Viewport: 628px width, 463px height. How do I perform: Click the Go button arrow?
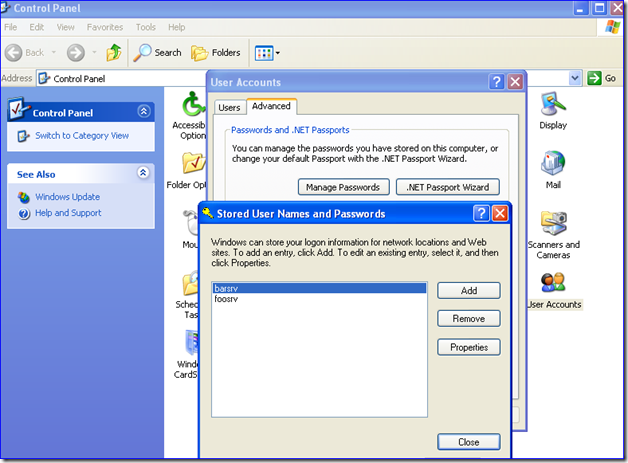click(594, 78)
